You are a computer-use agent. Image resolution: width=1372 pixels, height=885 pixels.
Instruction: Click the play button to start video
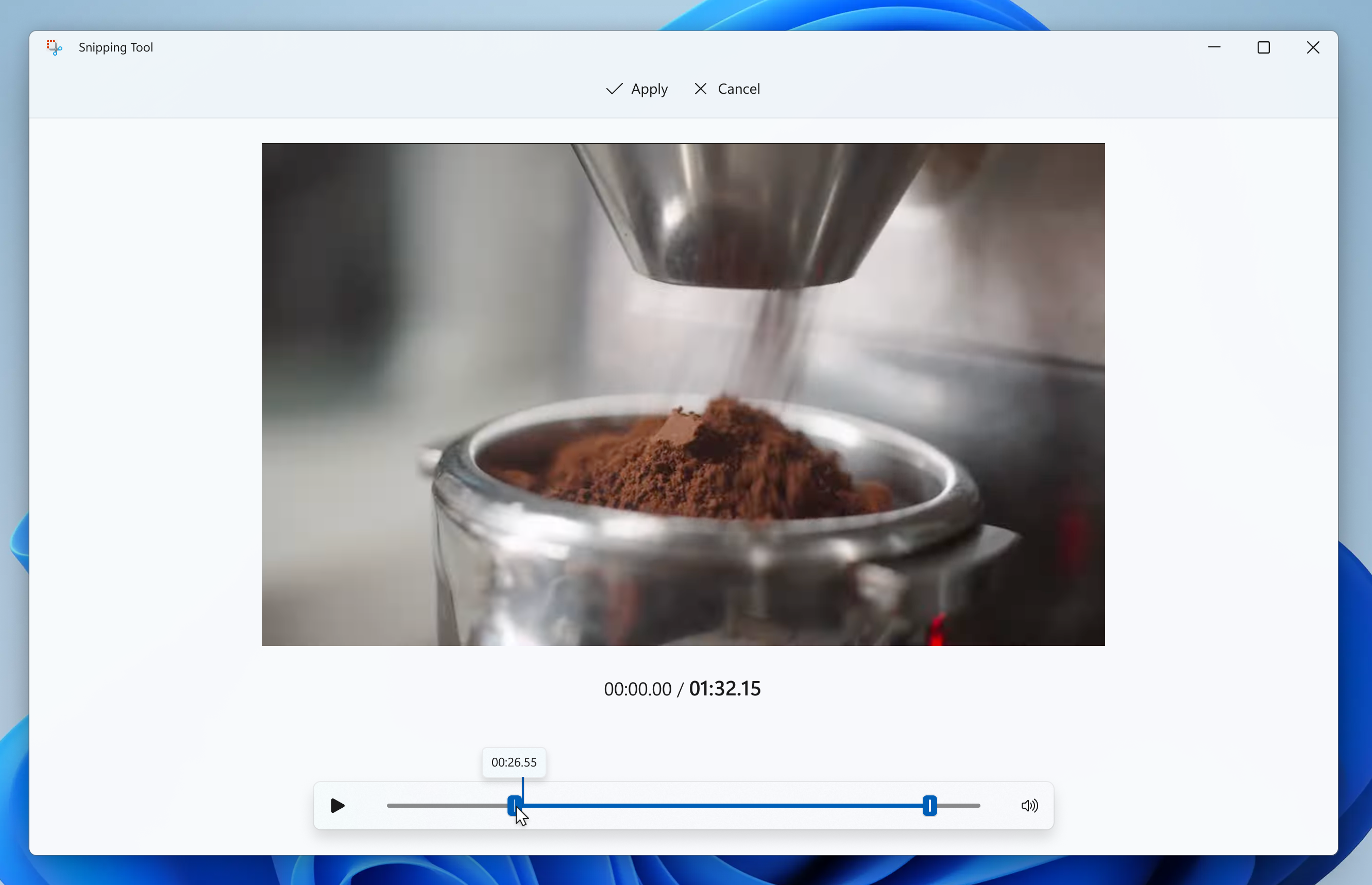tap(337, 805)
